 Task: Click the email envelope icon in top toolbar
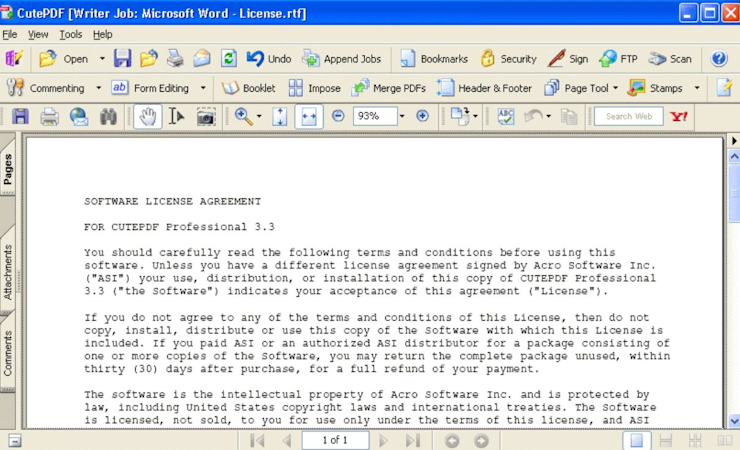point(202,59)
